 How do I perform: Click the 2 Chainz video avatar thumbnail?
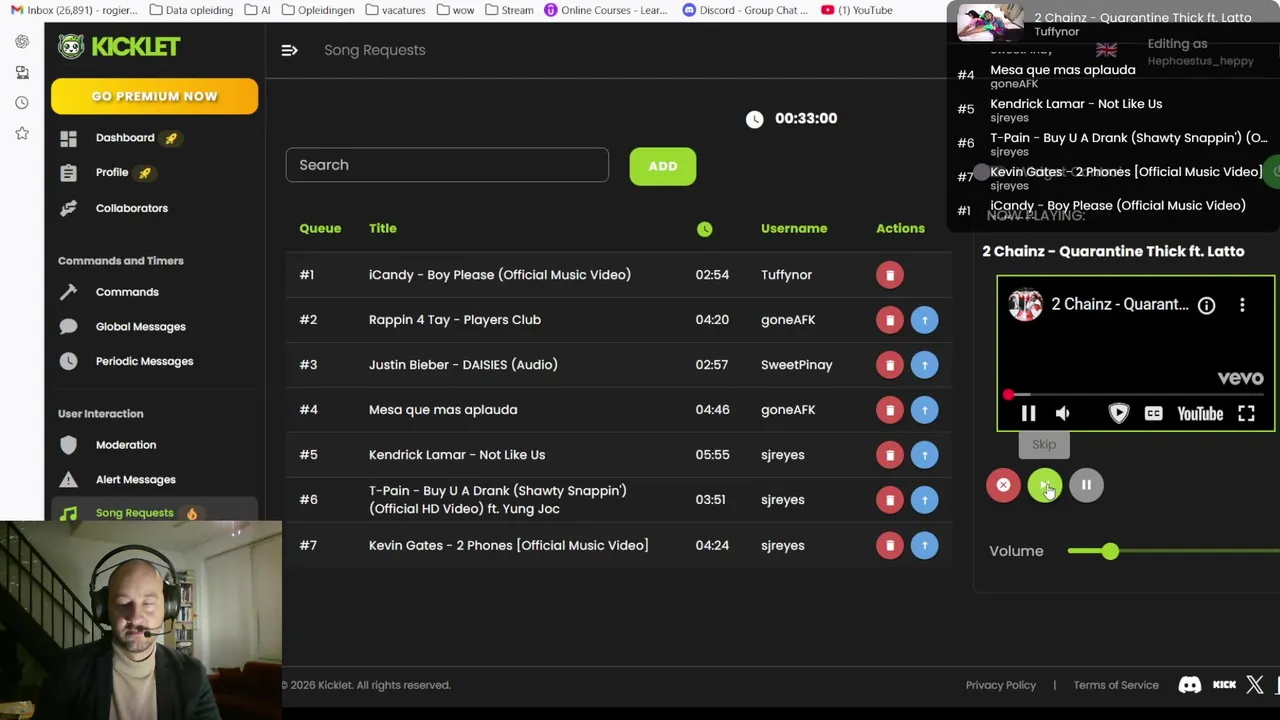(1024, 304)
